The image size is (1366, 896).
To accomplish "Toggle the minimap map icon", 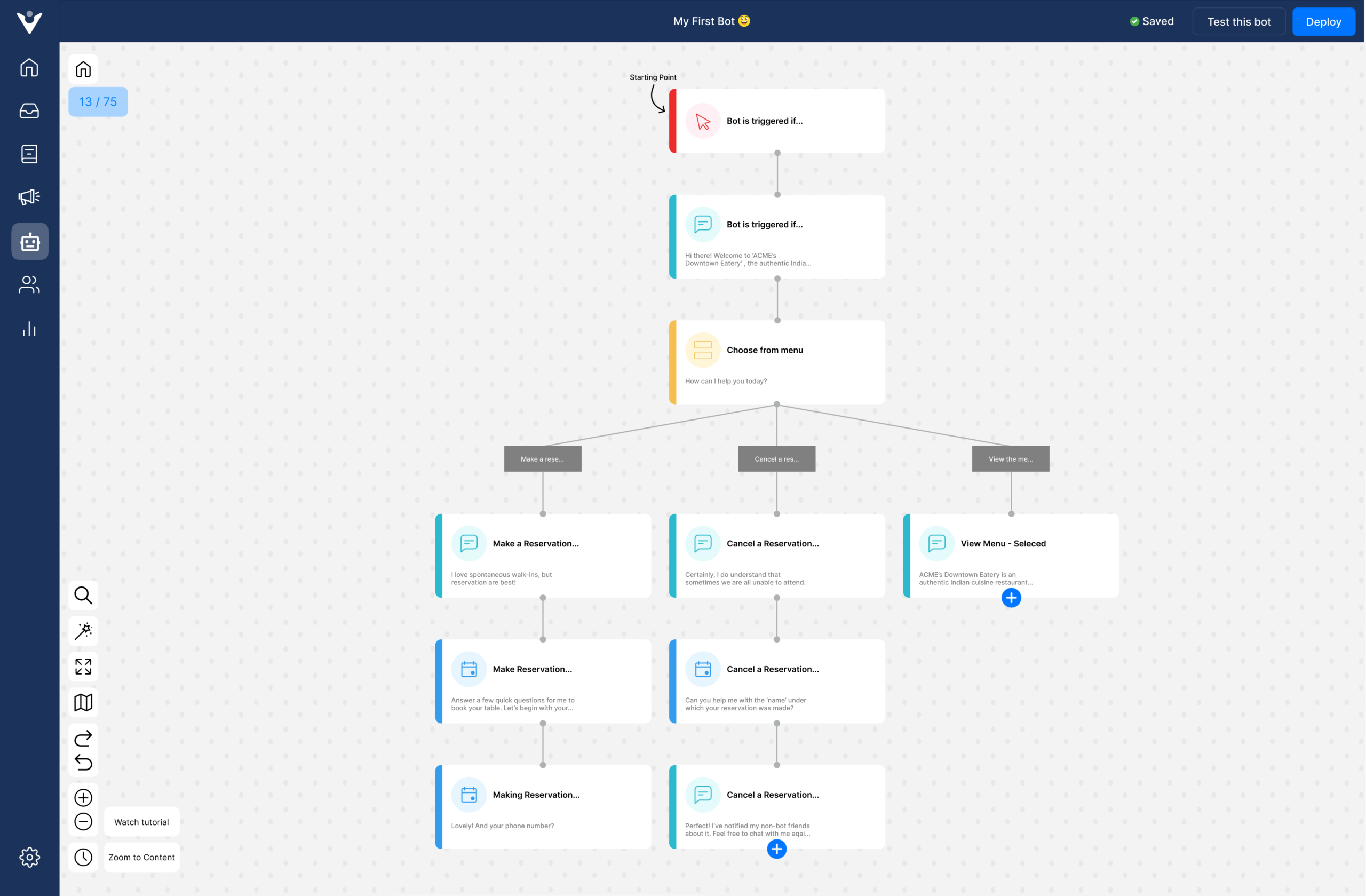I will pos(83,702).
